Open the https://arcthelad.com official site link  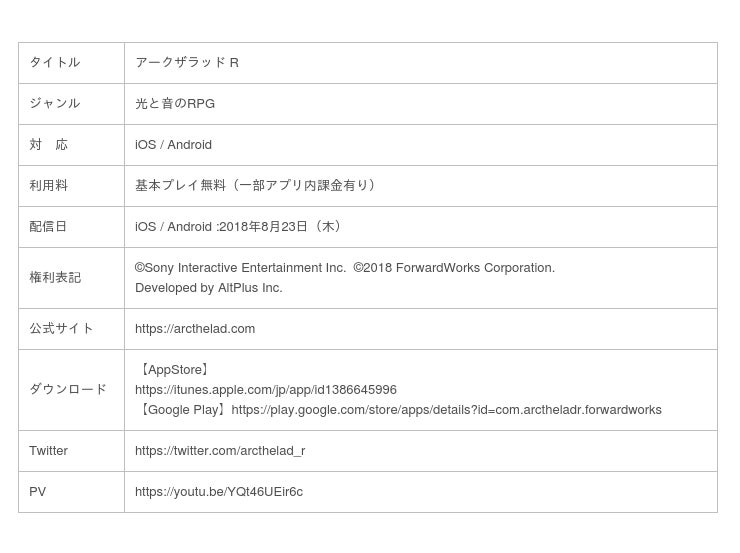coord(195,329)
